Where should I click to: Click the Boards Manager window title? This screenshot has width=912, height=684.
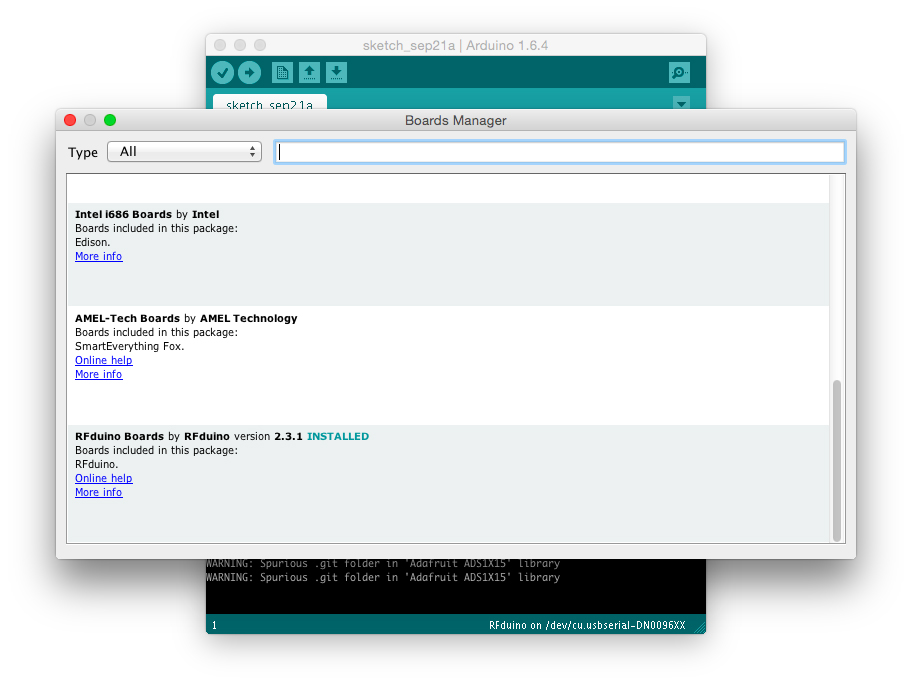coord(456,120)
